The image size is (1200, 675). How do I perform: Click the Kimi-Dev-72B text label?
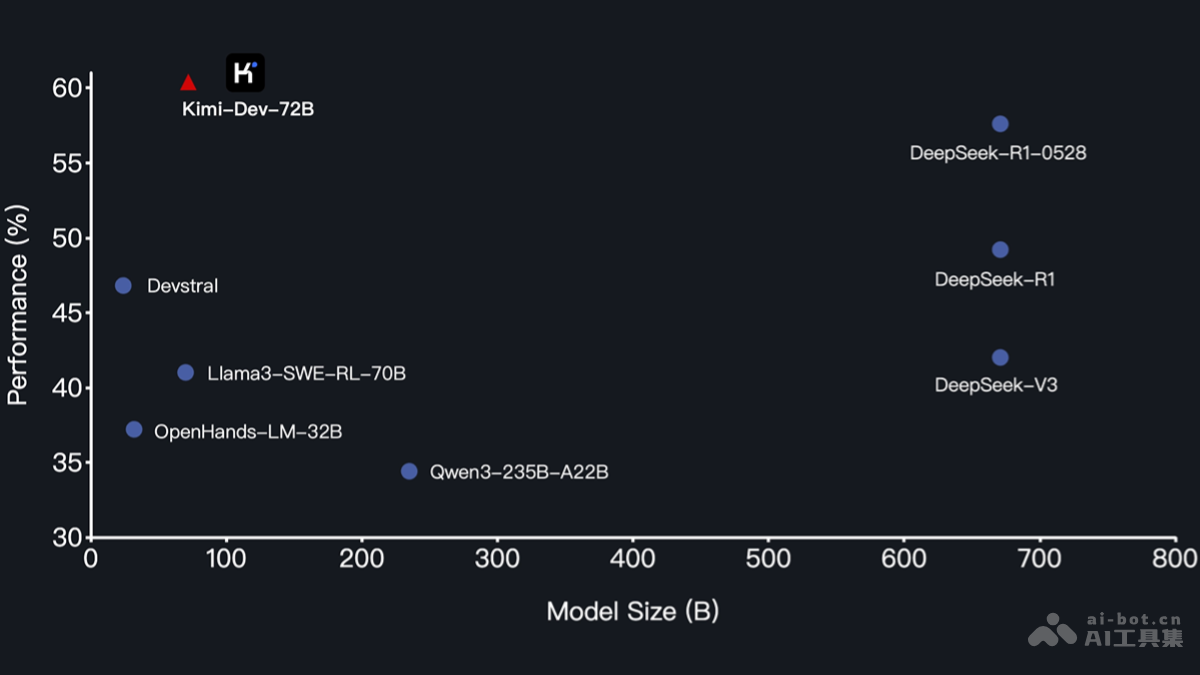pos(248,109)
